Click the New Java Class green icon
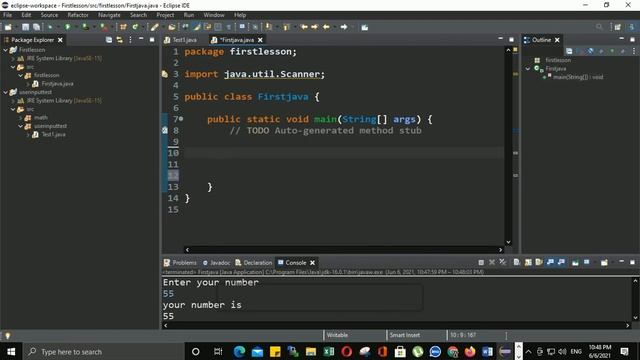The height and width of the screenshot is (360, 640). 135,27
